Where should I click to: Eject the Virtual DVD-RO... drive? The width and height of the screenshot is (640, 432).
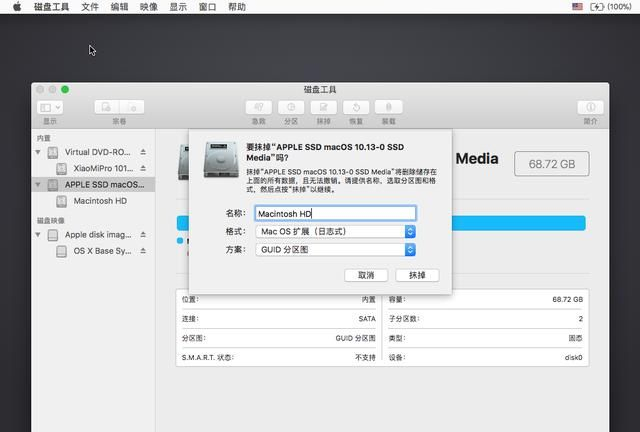point(143,152)
